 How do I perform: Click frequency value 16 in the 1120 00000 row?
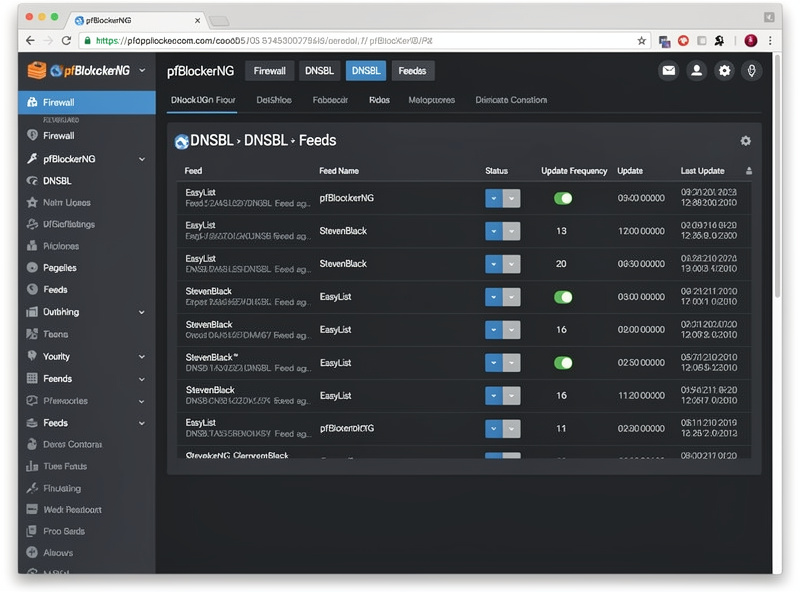pos(561,396)
